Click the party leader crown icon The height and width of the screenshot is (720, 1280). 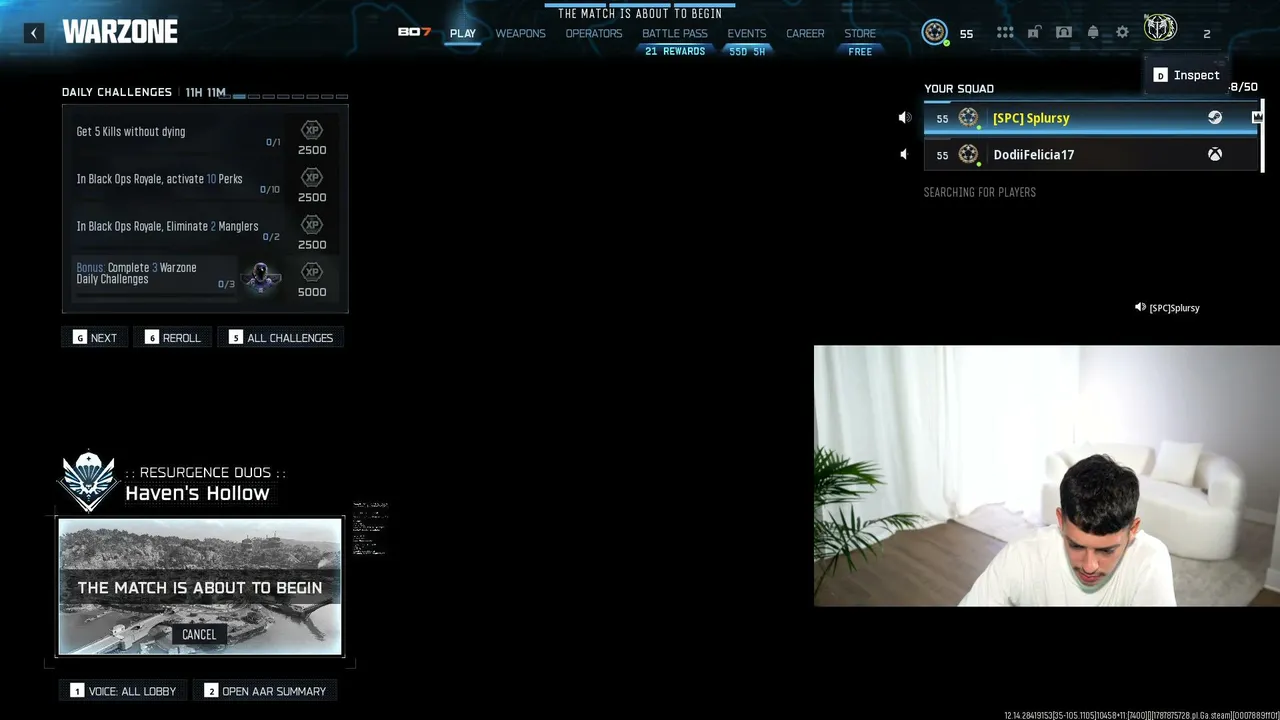coord(1257,118)
